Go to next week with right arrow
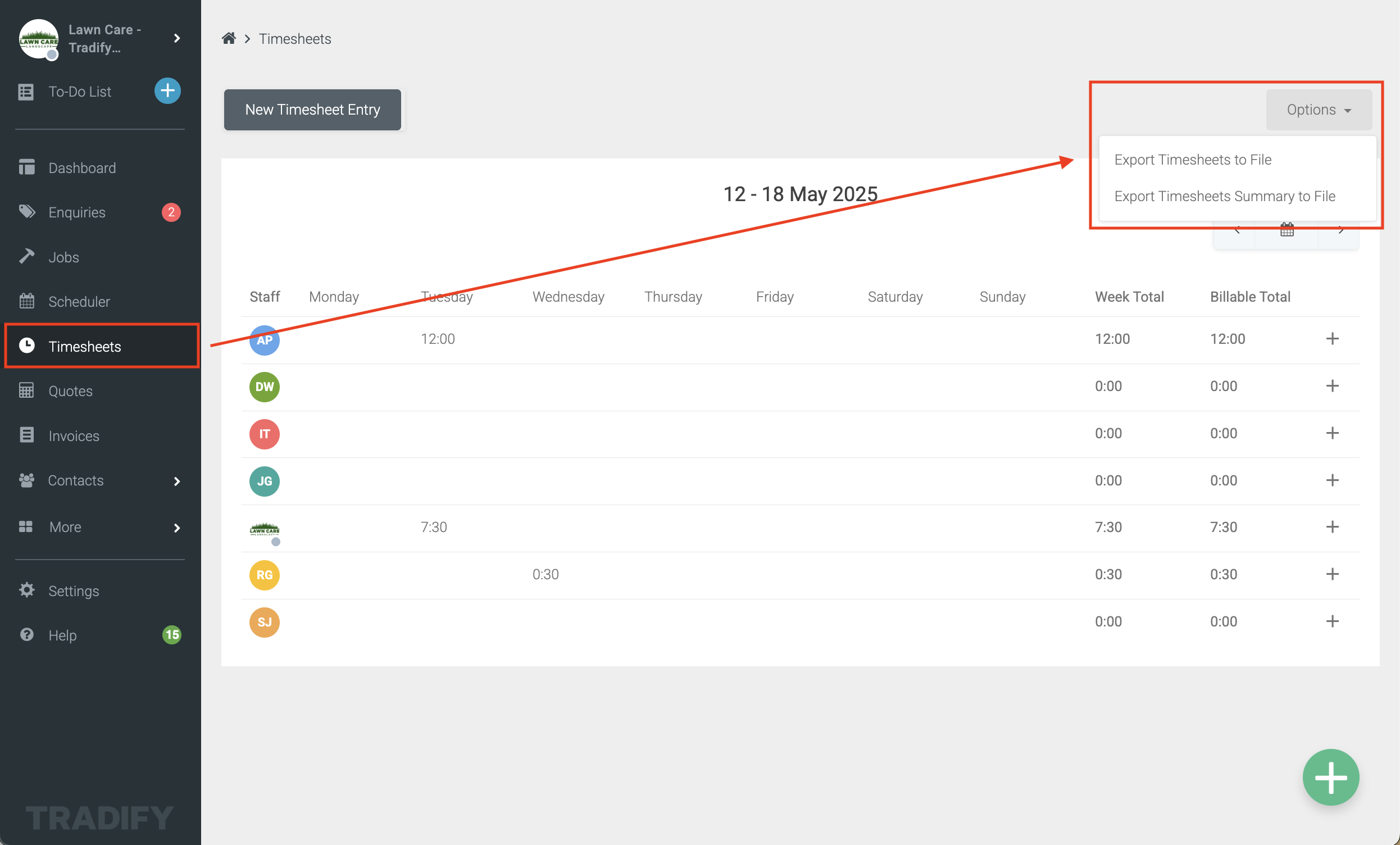Image resolution: width=1400 pixels, height=845 pixels. point(1340,230)
